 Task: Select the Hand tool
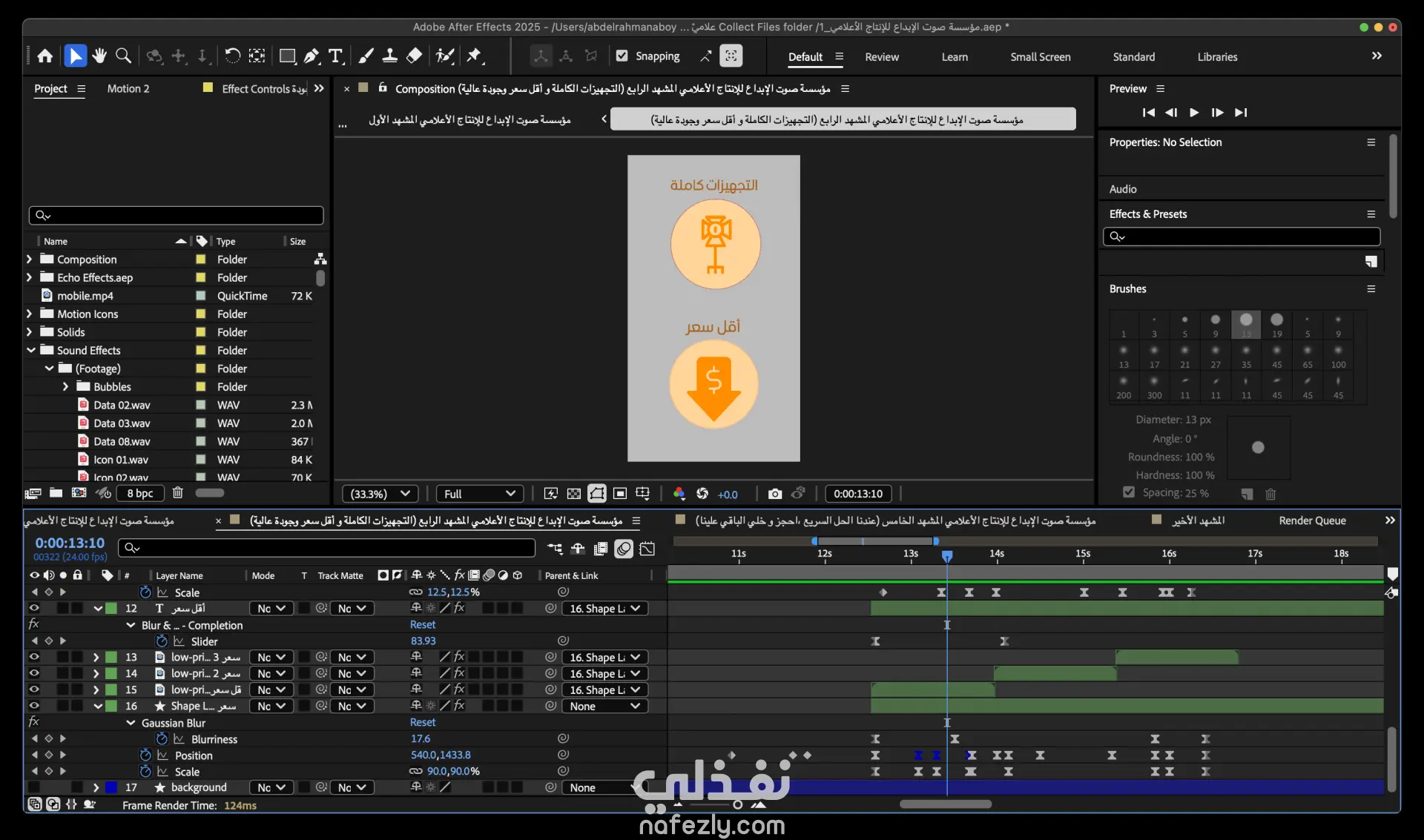99,56
